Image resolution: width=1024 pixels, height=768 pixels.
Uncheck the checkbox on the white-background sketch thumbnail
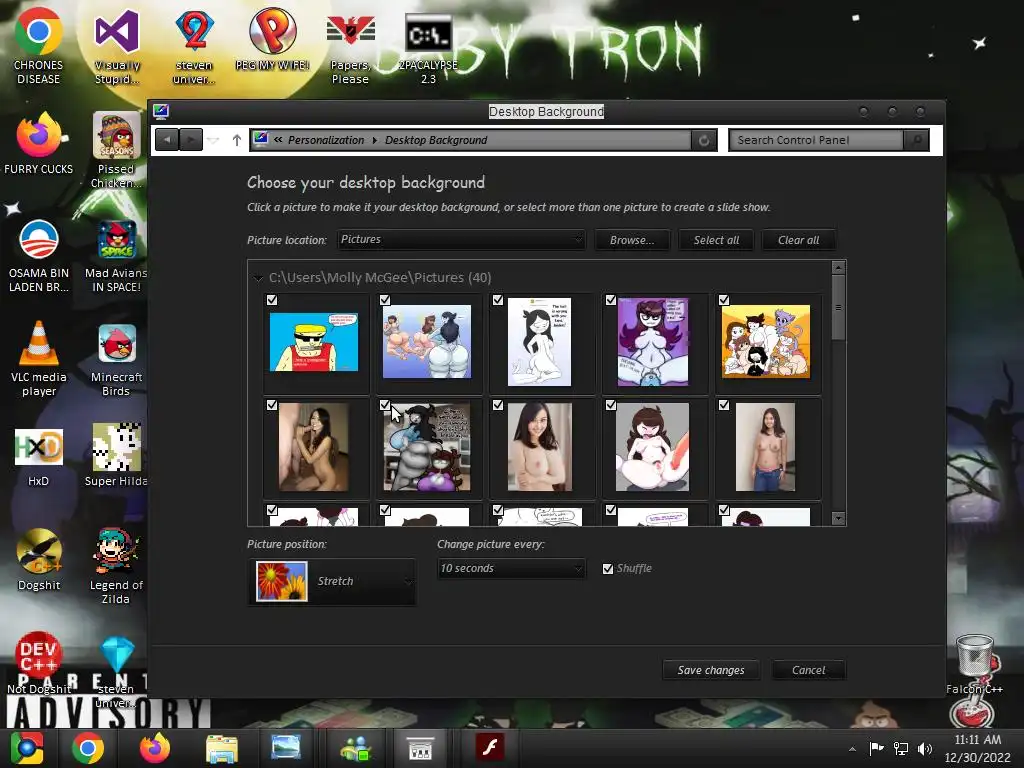pos(498,300)
